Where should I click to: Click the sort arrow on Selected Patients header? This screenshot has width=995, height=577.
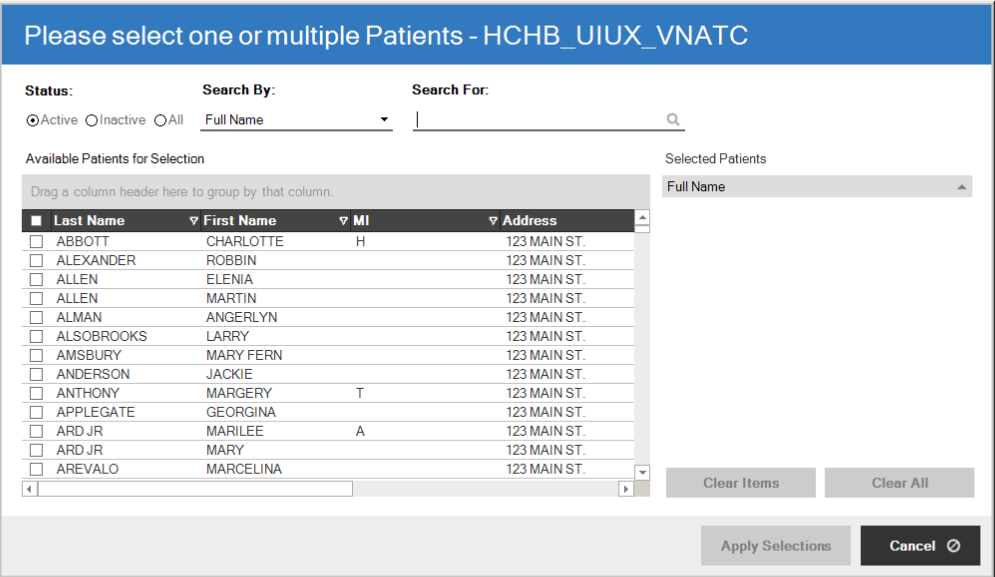coord(962,186)
